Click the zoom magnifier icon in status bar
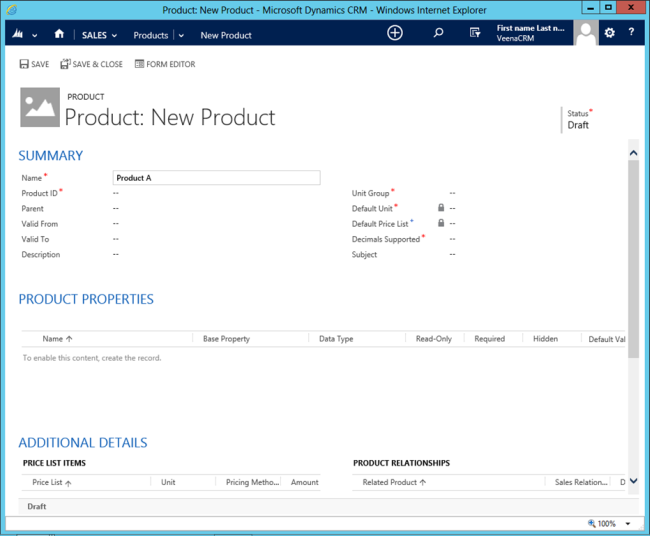The image size is (650, 536). click(x=592, y=523)
